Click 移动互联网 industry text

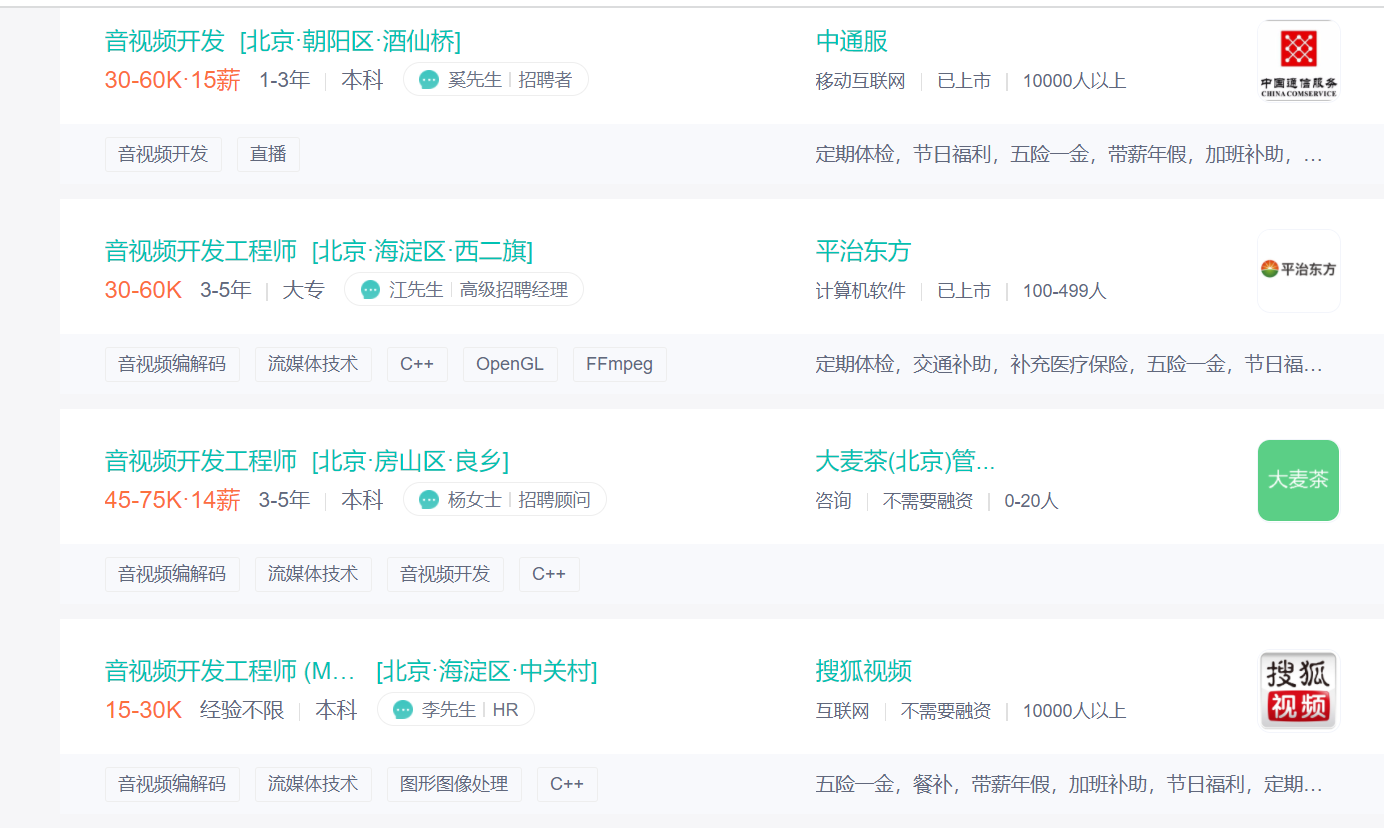[860, 81]
